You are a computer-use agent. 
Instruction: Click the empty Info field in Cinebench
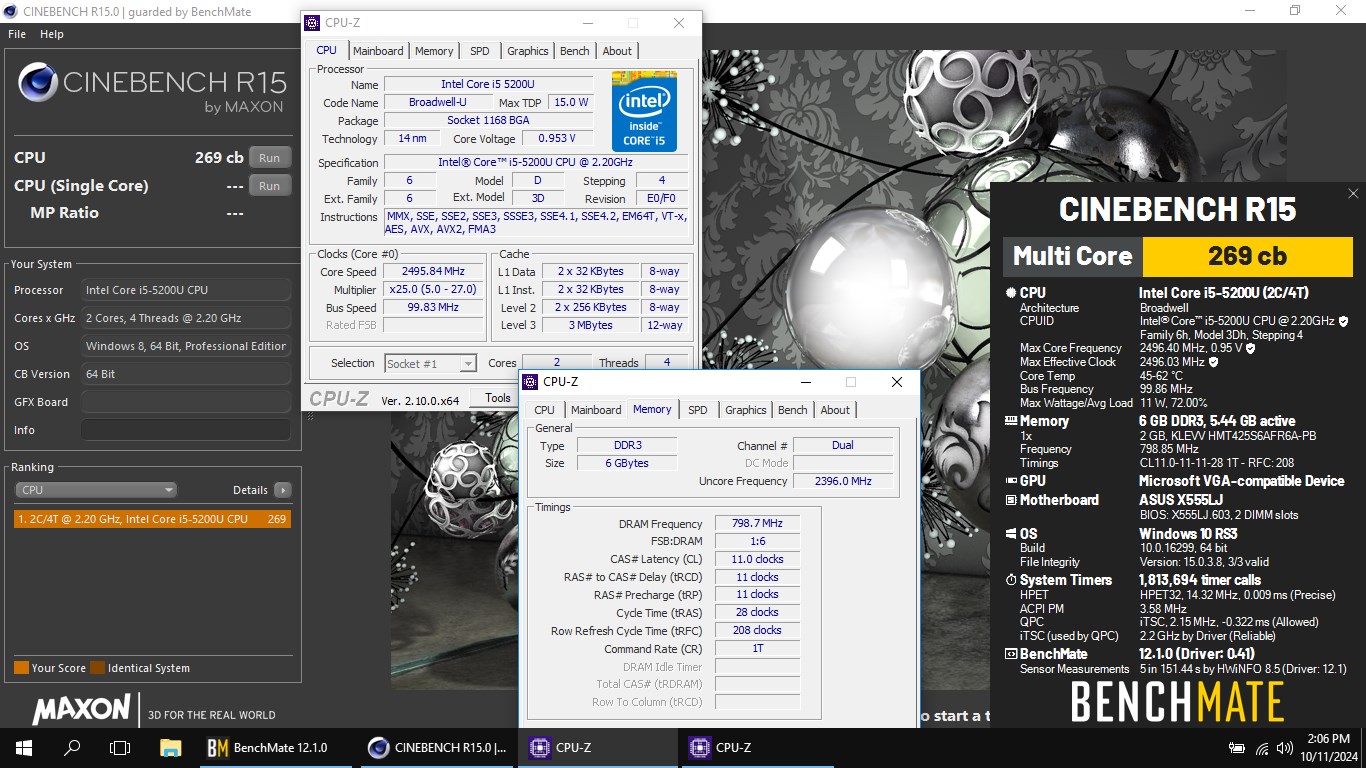click(186, 430)
